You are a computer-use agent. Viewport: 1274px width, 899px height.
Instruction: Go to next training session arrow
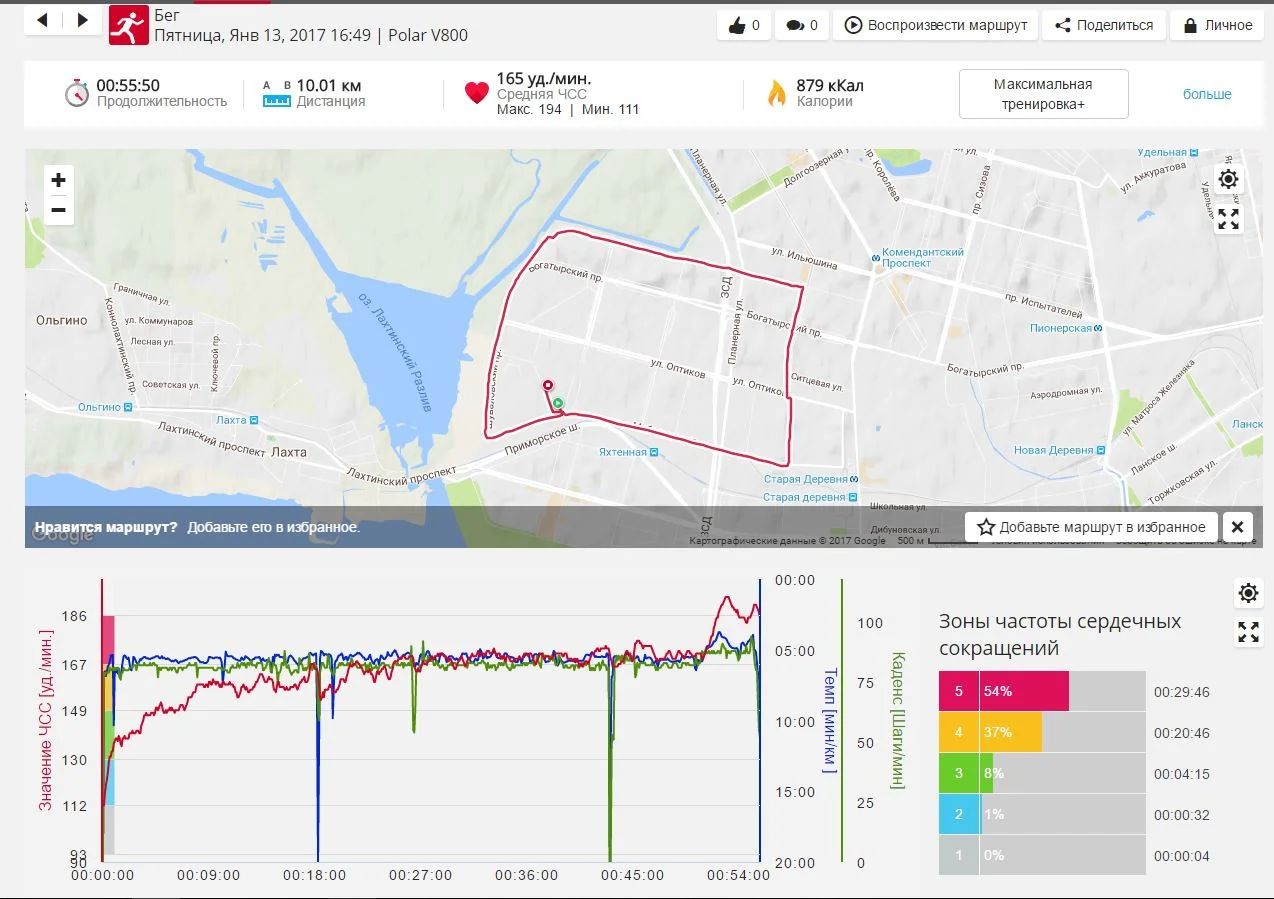tap(82, 20)
